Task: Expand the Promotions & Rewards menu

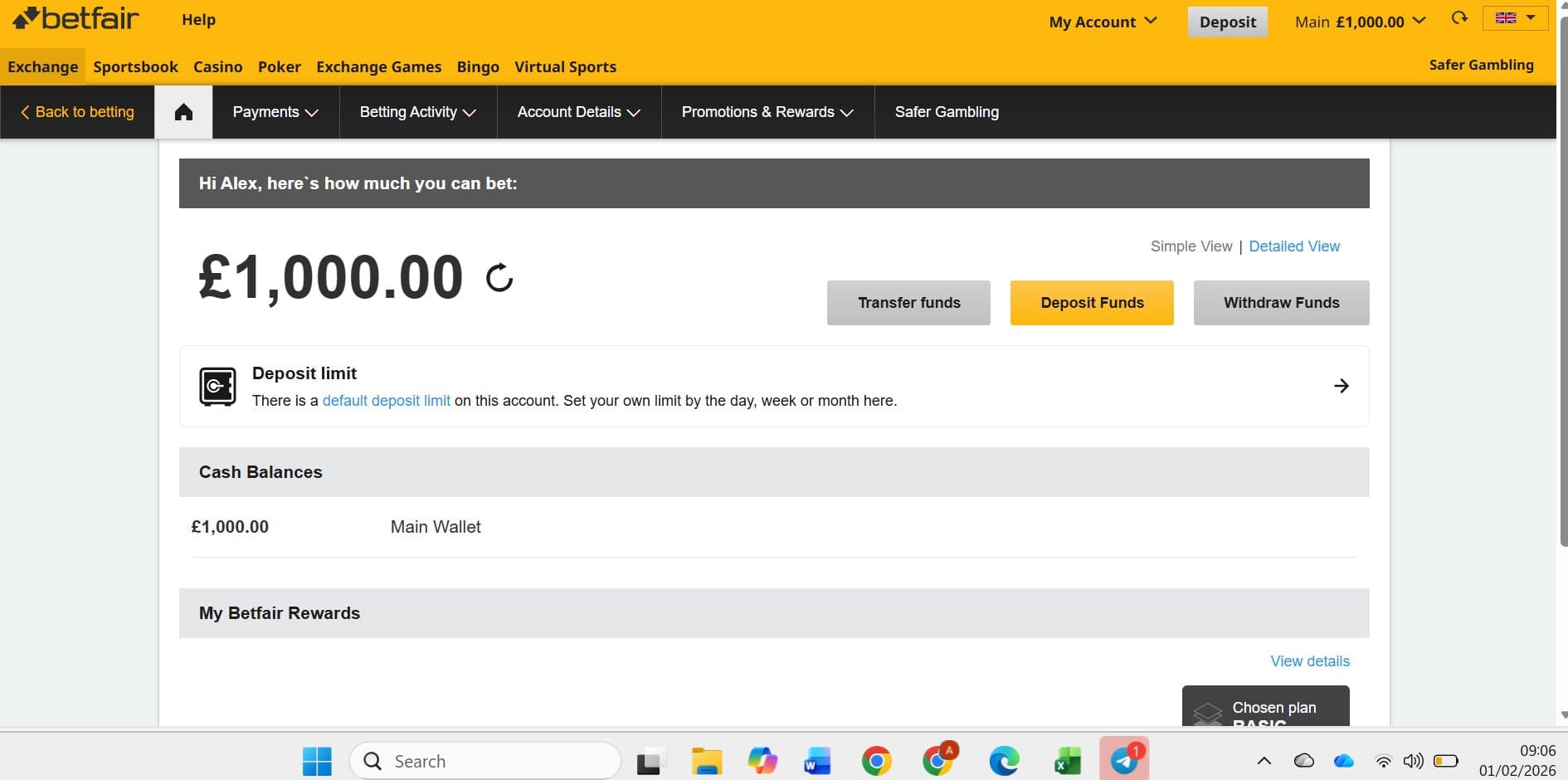Action: [x=767, y=112]
